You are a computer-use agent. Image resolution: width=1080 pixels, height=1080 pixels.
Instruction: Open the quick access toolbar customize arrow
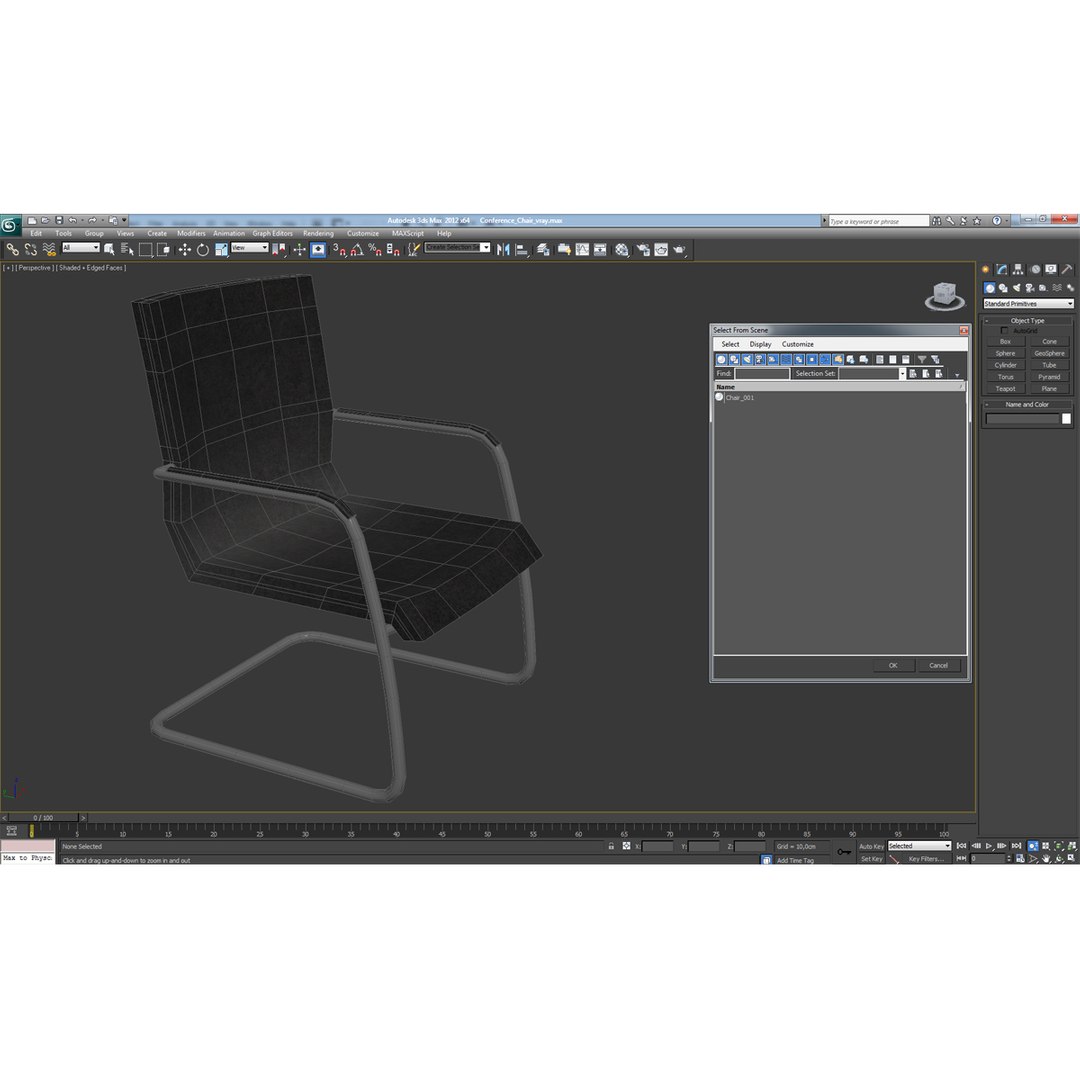click(125, 220)
